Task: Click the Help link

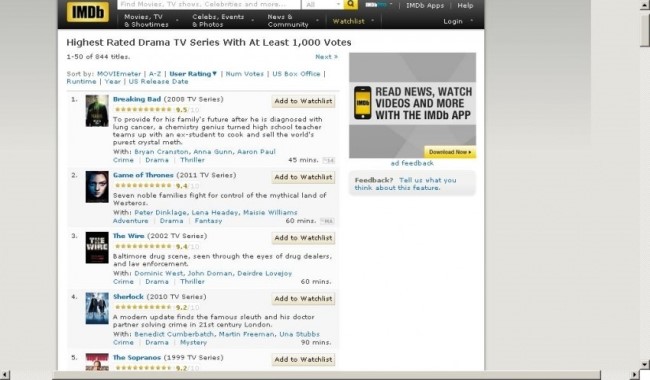Action: (465, 5)
